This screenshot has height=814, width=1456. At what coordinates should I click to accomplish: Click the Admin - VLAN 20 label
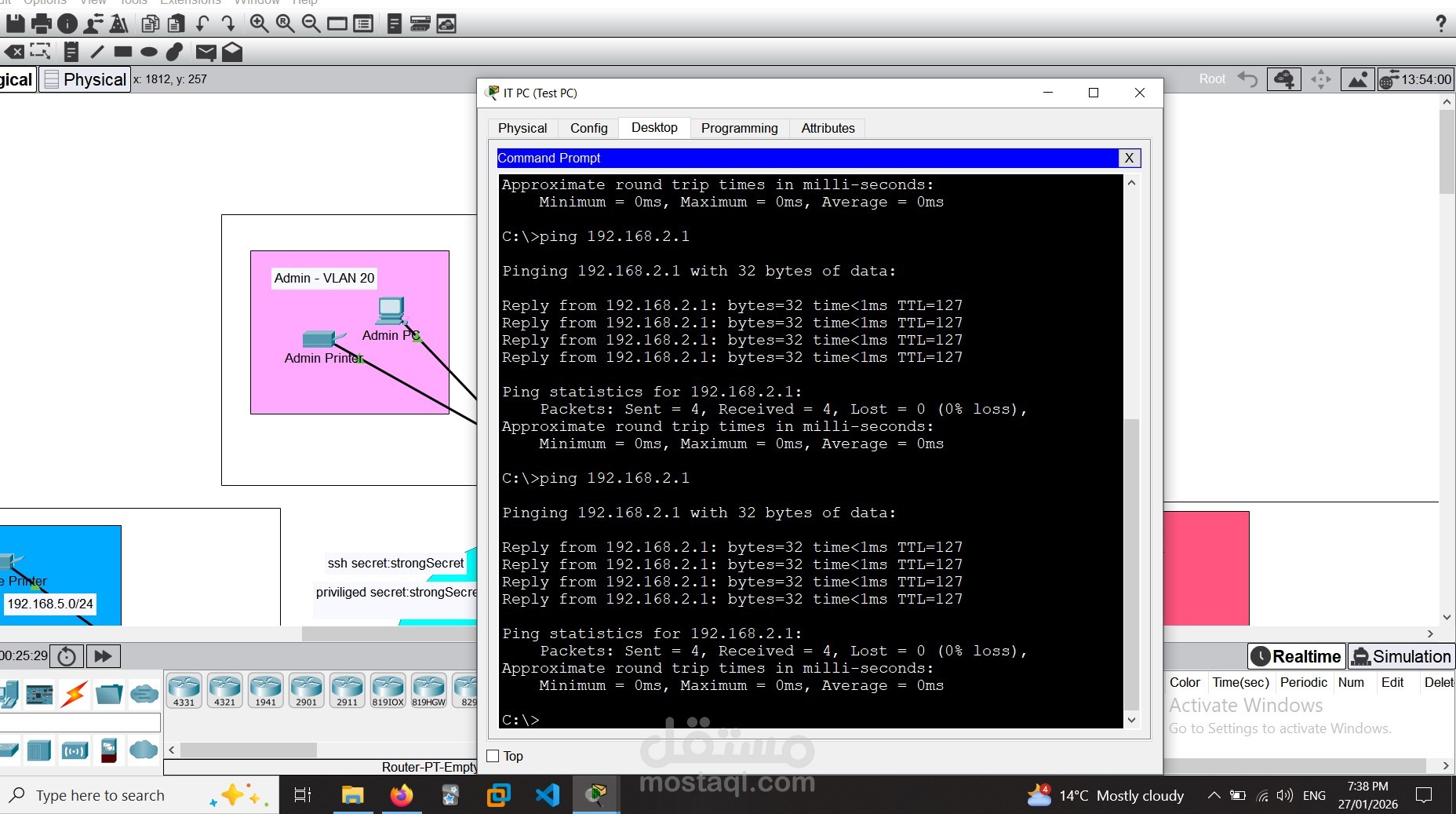point(324,278)
